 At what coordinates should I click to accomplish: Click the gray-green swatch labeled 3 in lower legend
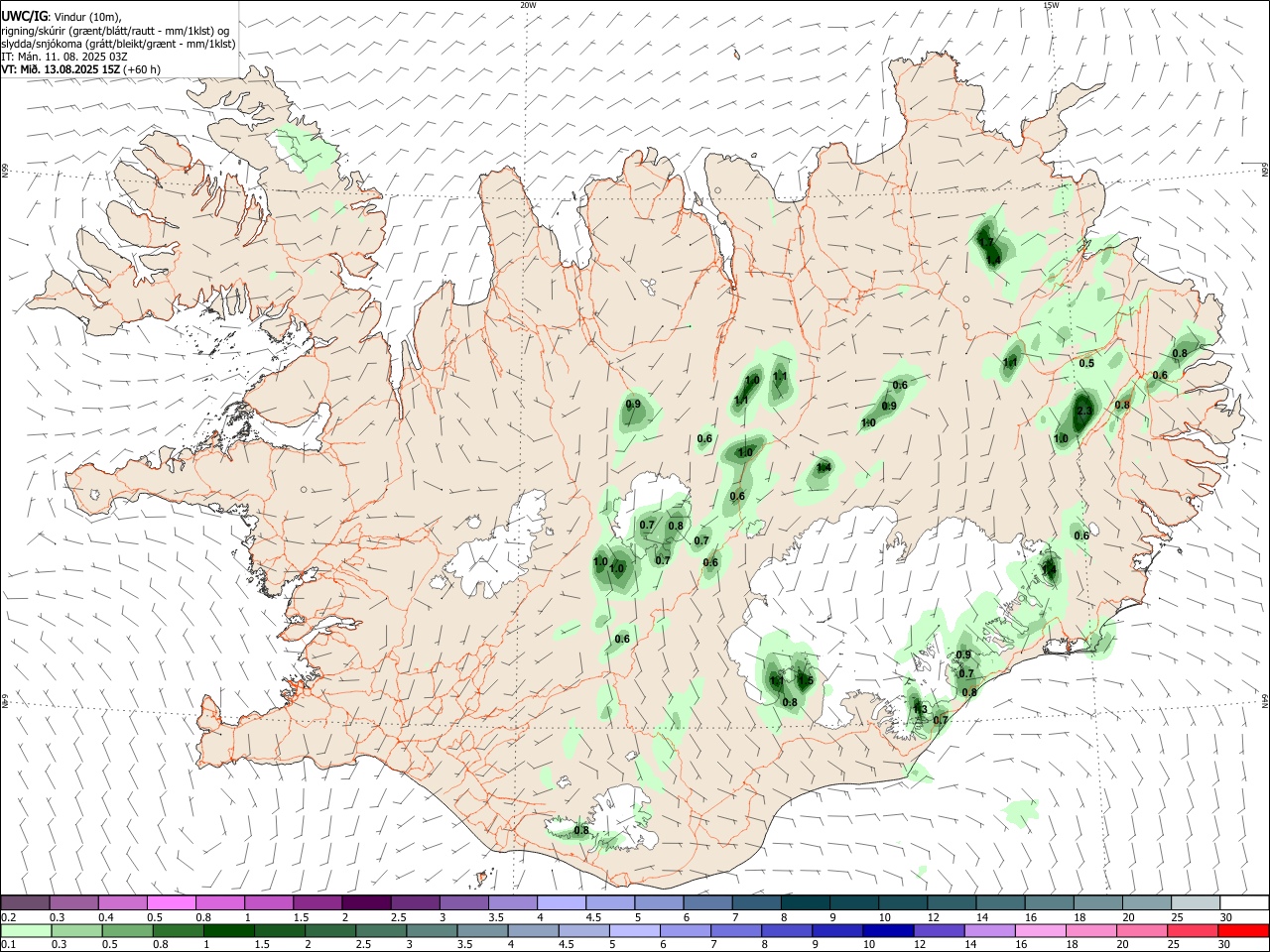pyautogui.click(x=432, y=931)
